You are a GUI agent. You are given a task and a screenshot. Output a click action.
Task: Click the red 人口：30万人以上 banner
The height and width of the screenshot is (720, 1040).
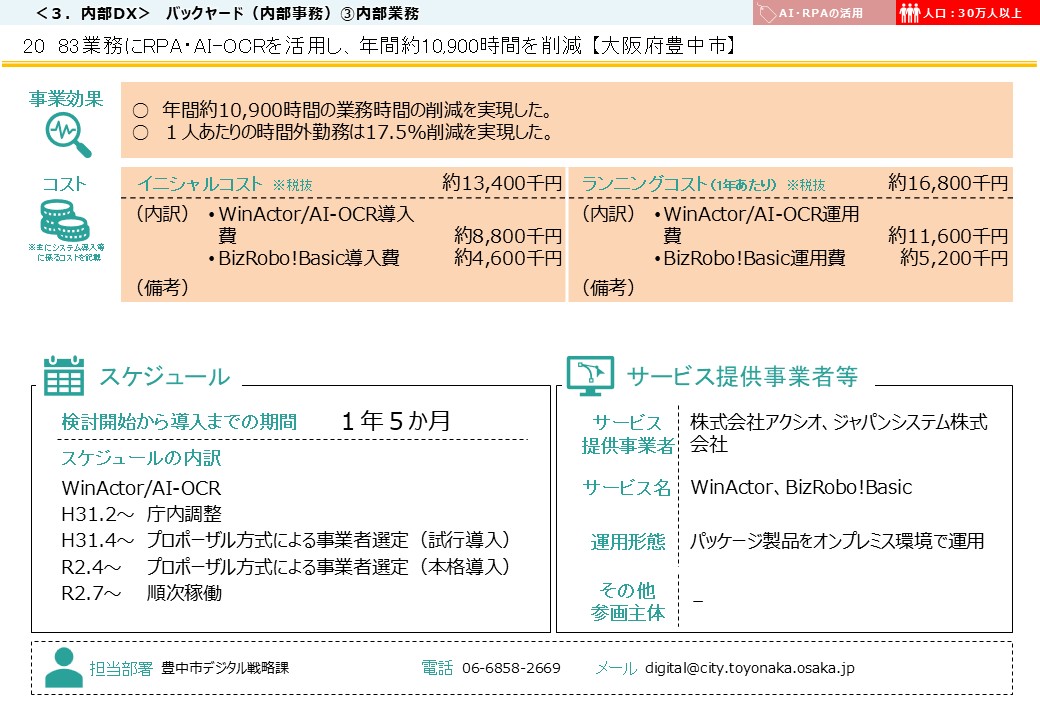(x=970, y=14)
